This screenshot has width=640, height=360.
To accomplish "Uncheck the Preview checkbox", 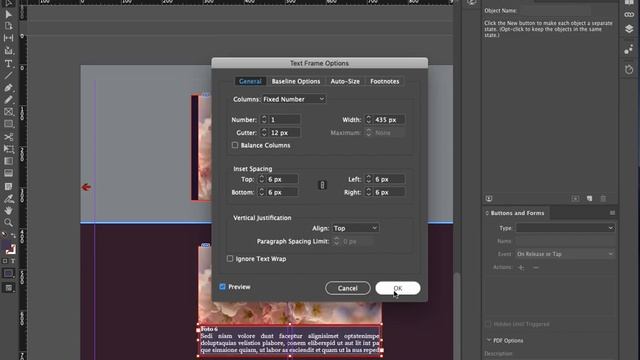I will 222,287.
